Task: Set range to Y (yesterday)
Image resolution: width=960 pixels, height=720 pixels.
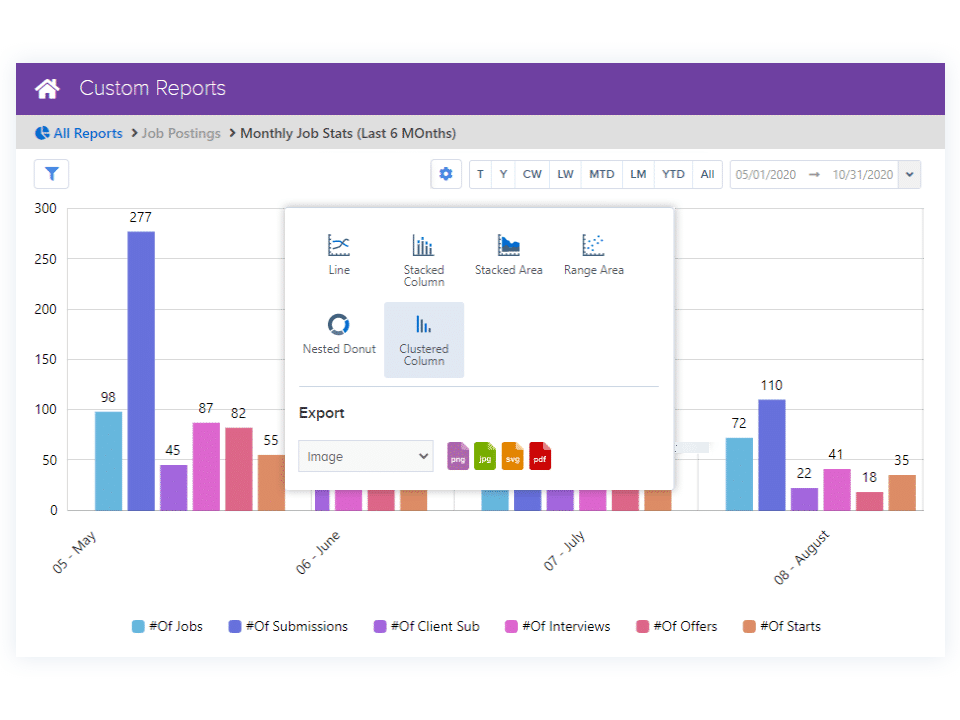Action: click(x=503, y=174)
